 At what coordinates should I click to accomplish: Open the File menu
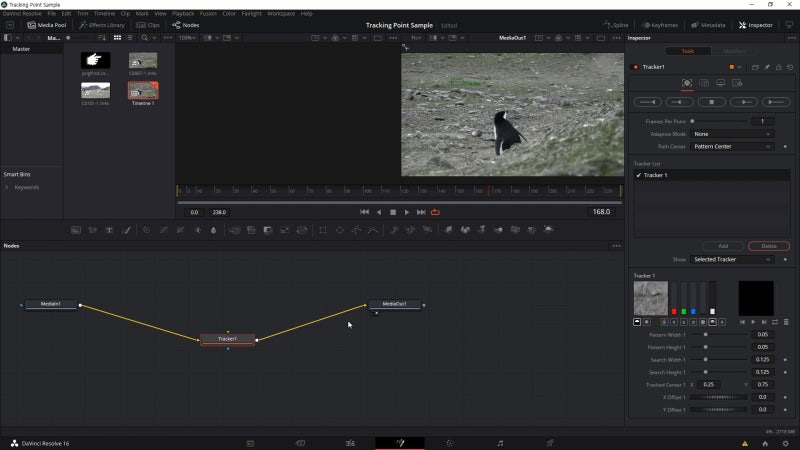[x=52, y=14]
